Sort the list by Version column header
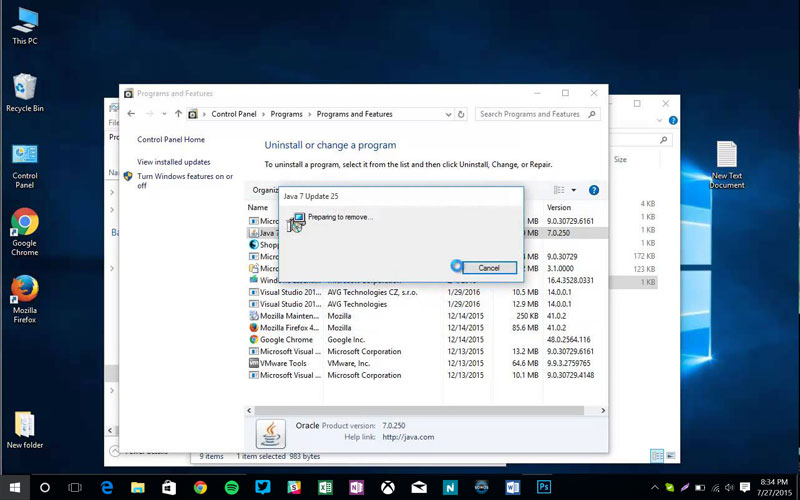 coord(559,207)
